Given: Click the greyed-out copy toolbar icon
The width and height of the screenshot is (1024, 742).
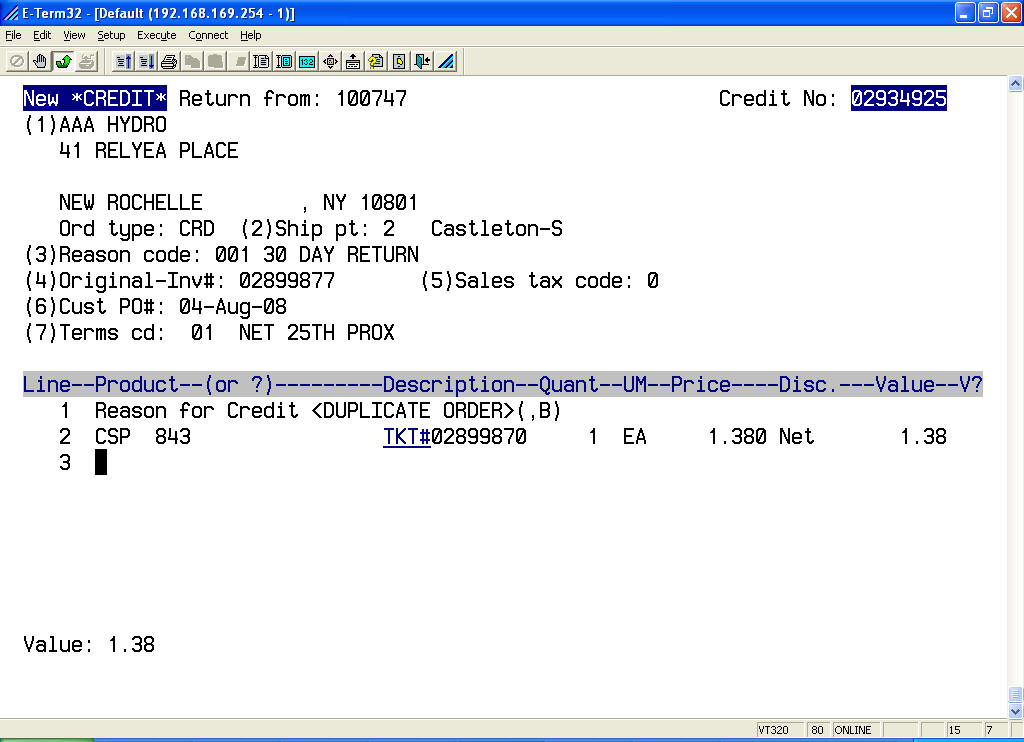Looking at the screenshot, I should [x=192, y=61].
